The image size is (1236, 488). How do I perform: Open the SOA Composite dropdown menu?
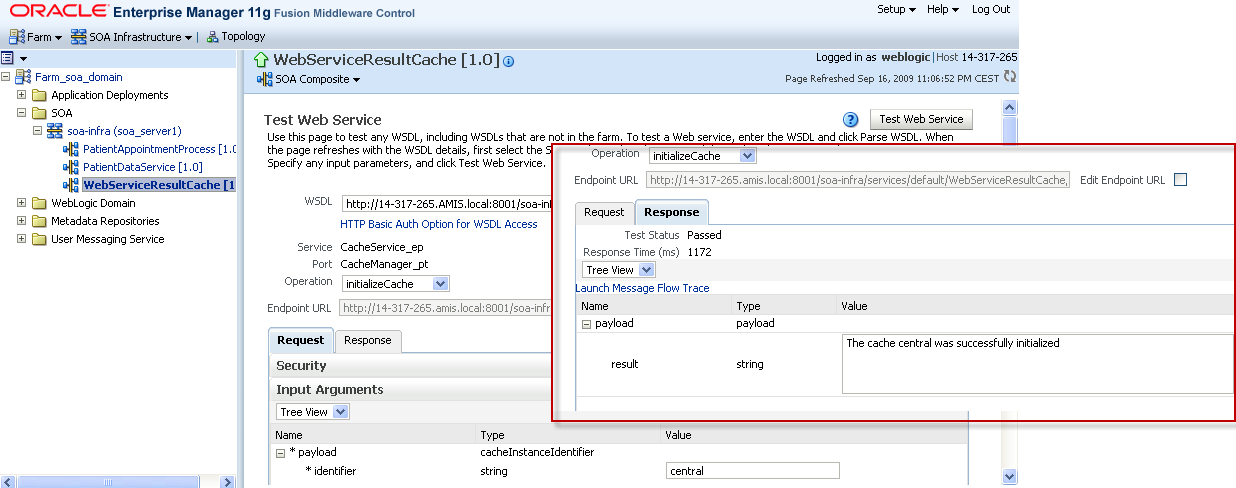tap(310, 80)
